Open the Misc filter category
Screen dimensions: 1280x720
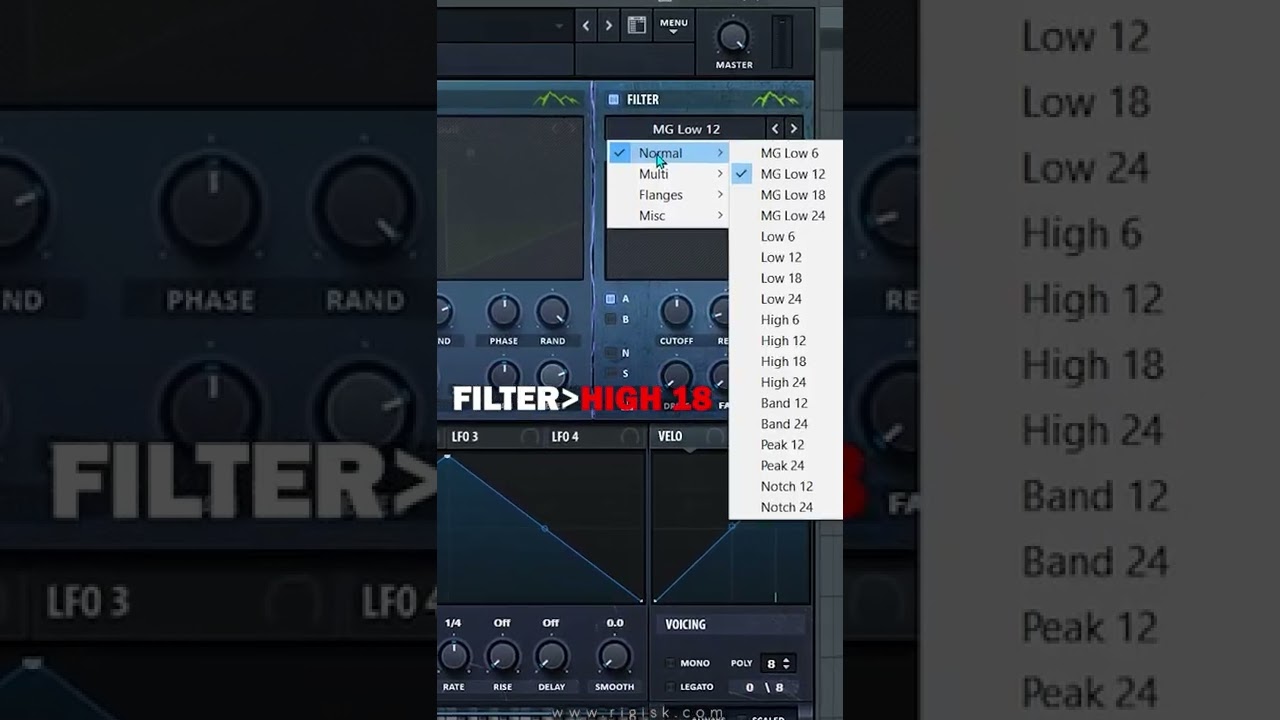668,216
